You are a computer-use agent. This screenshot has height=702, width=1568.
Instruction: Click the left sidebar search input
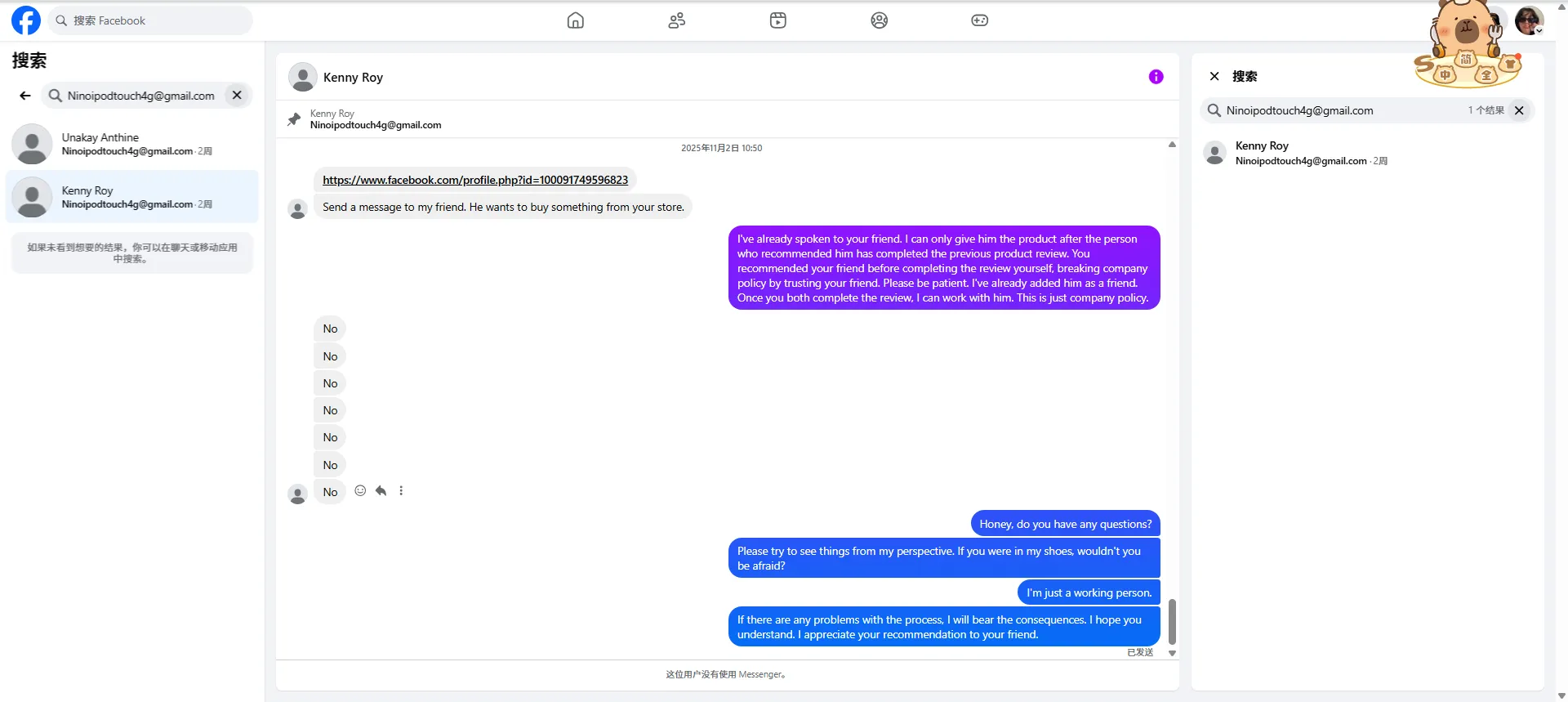pos(141,96)
